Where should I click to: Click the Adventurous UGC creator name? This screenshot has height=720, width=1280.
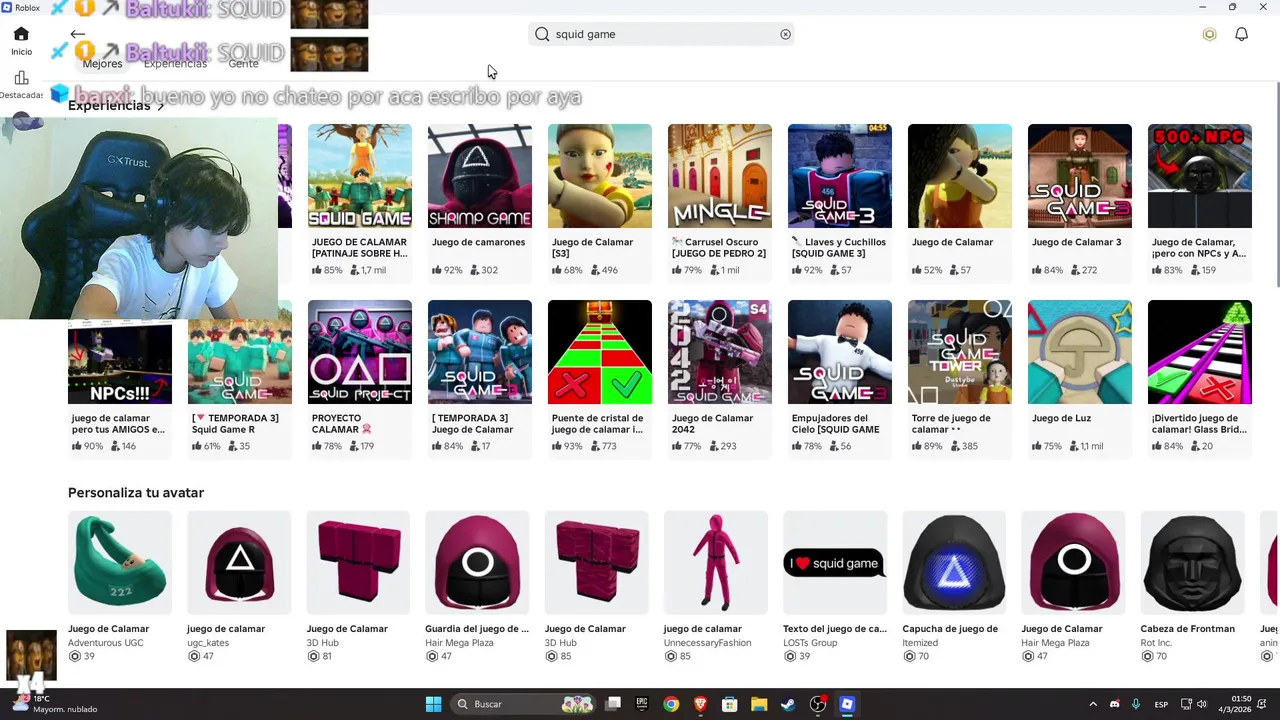pos(106,643)
